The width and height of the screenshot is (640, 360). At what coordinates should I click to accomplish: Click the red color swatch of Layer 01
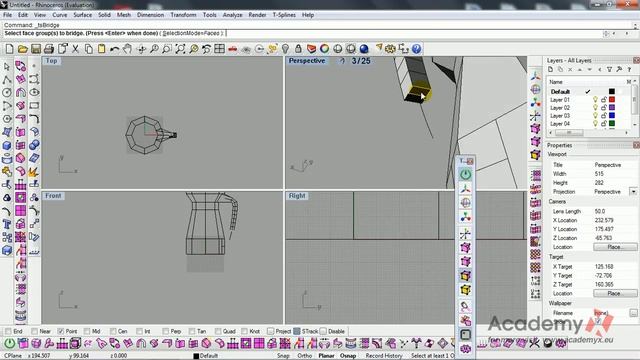612,100
